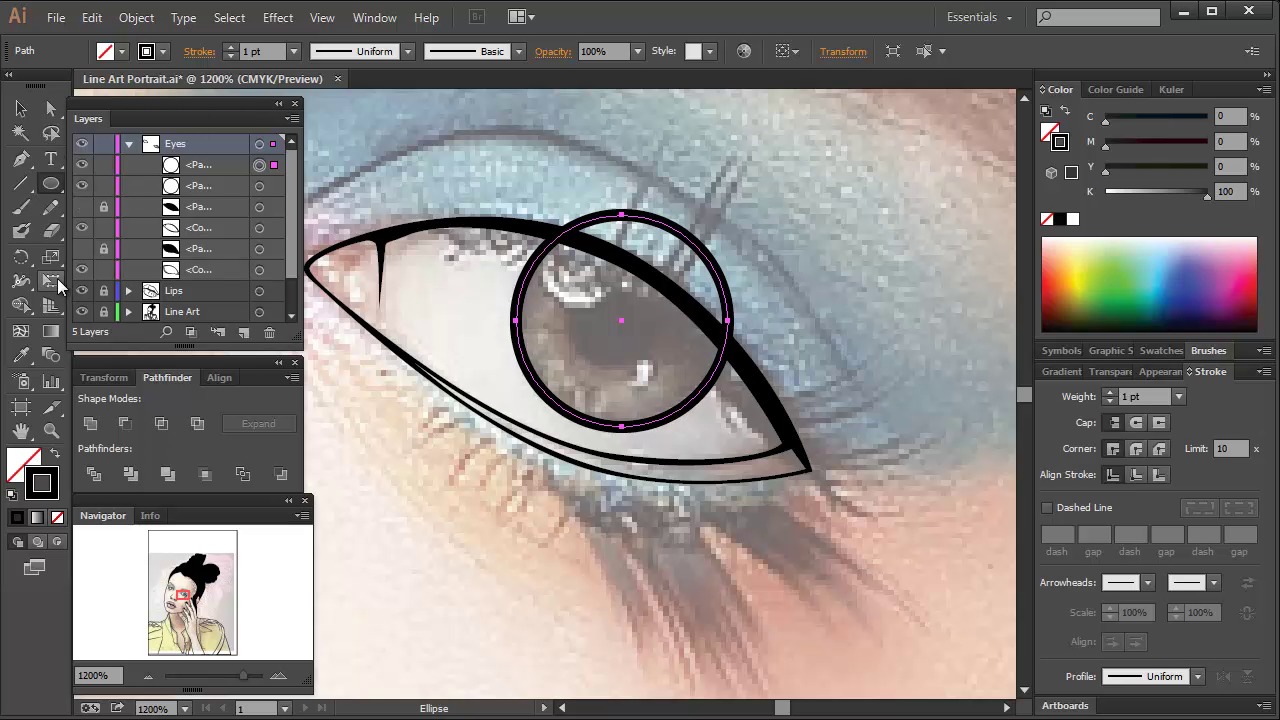The width and height of the screenshot is (1280, 720).
Task: Choose the Round Join corner option
Action: (x=1136, y=449)
